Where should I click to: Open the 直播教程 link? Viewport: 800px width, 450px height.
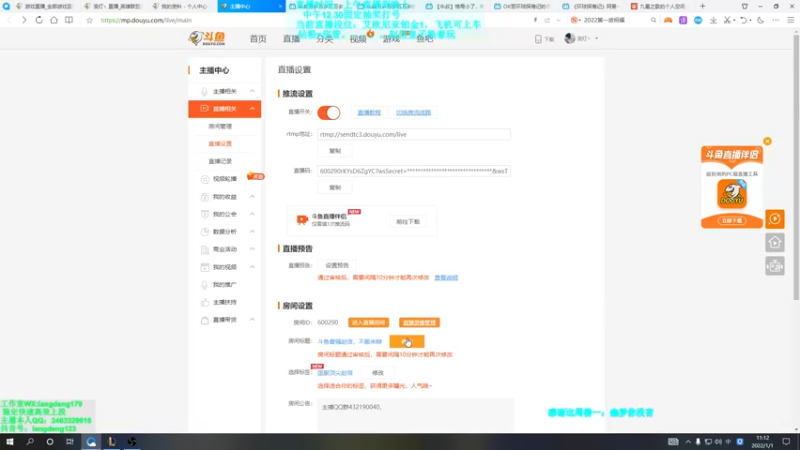coord(369,112)
